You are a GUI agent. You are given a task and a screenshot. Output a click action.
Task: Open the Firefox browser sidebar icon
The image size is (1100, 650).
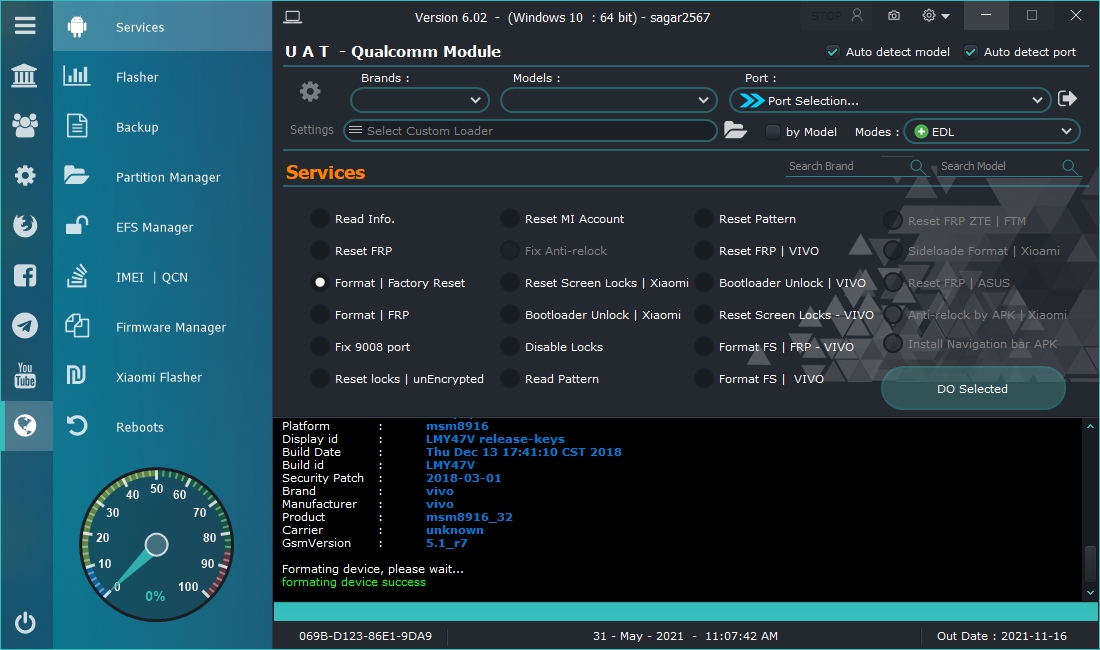(25, 225)
